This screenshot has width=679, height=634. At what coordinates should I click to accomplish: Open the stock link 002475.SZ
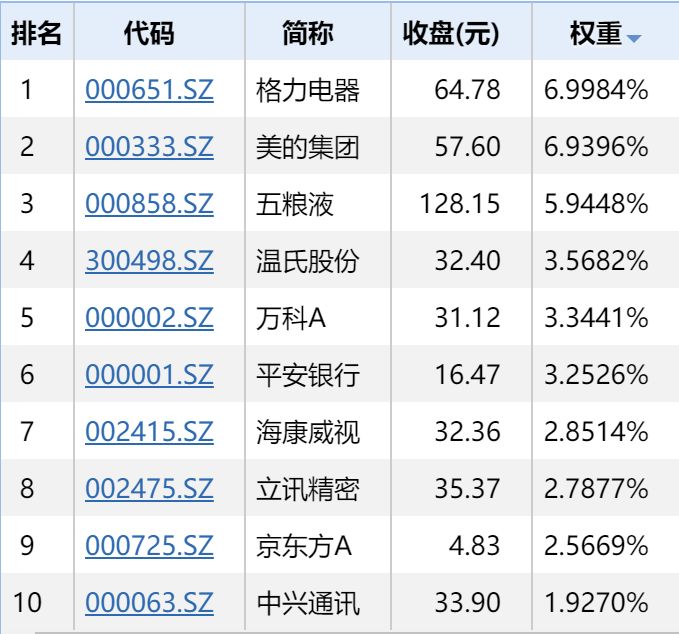[x=149, y=488]
